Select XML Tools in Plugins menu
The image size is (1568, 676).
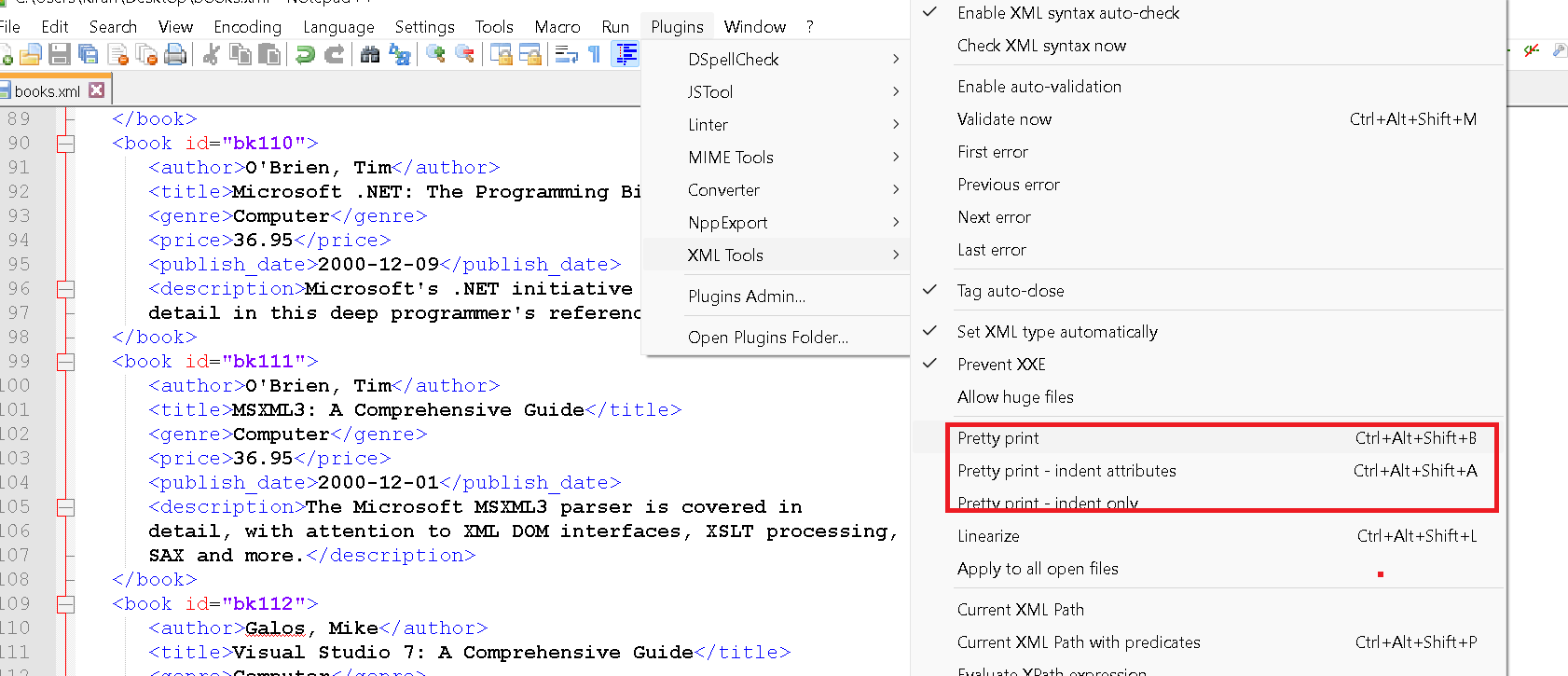pyautogui.click(x=776, y=255)
